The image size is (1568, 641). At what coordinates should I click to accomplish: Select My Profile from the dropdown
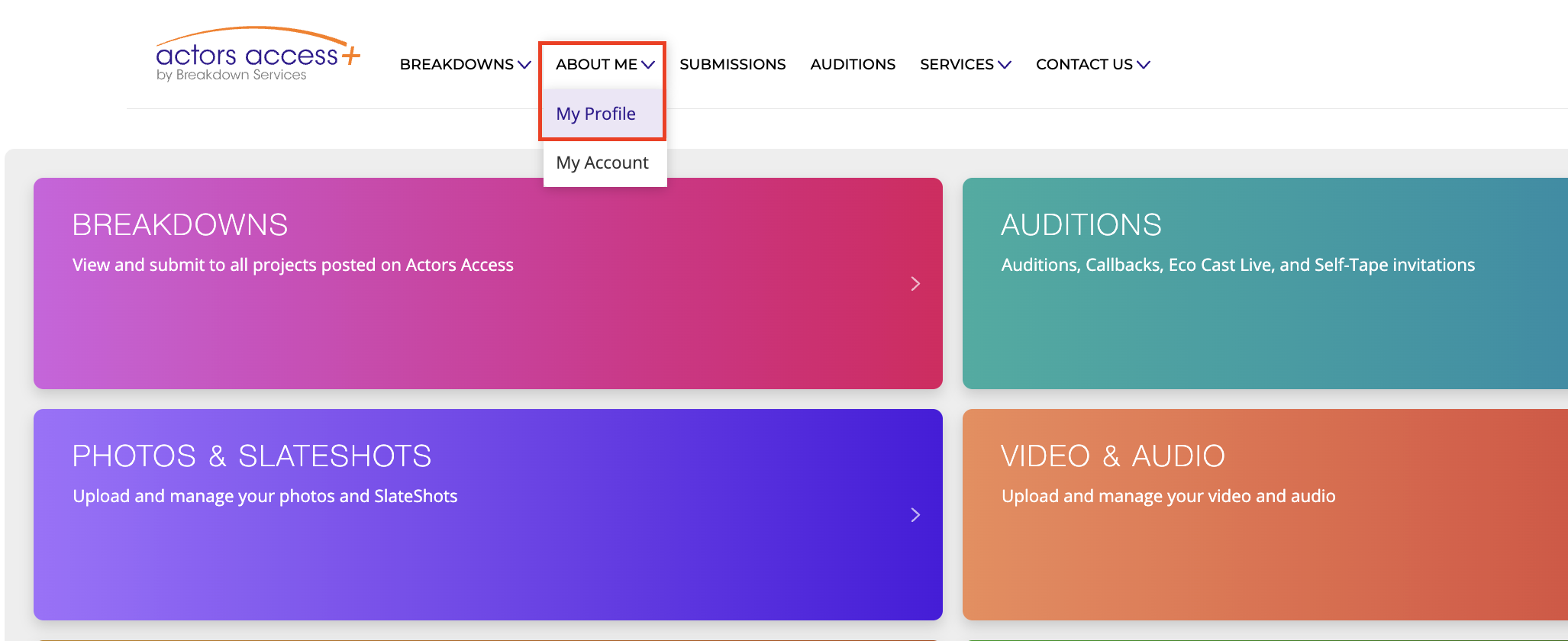click(x=603, y=114)
